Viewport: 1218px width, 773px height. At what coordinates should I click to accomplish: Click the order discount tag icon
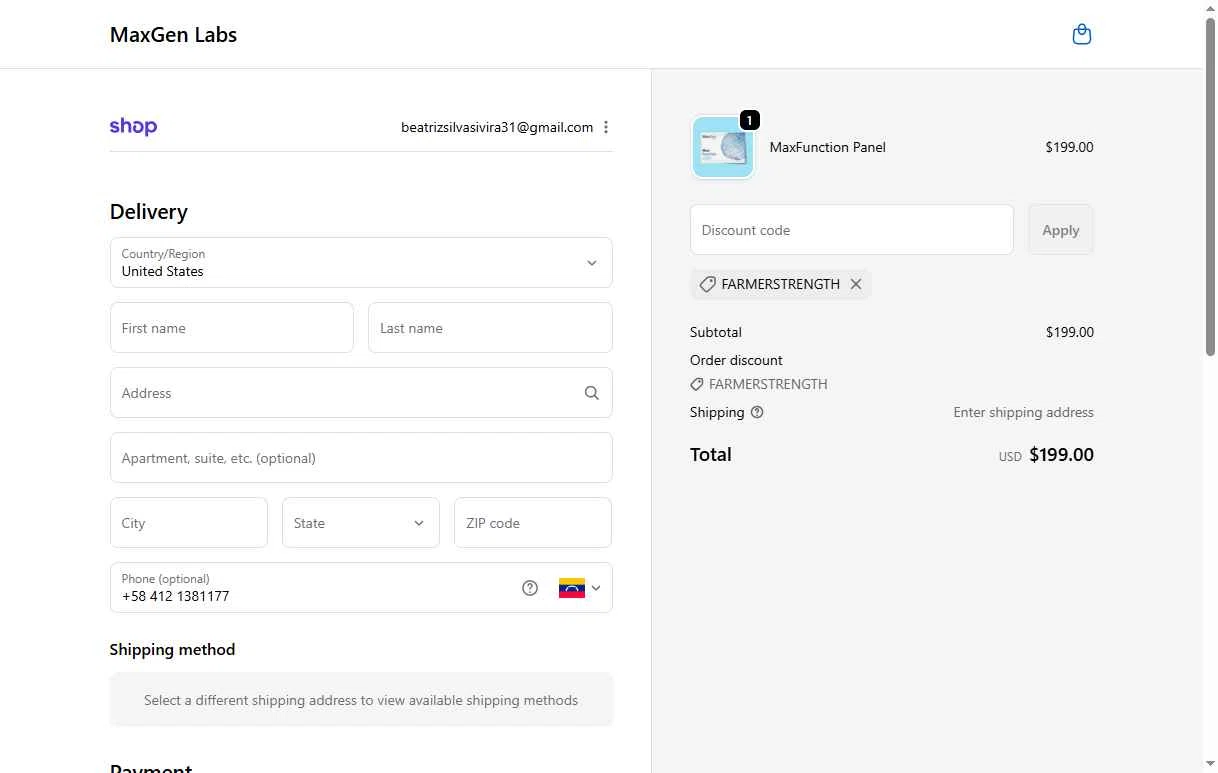tap(697, 384)
